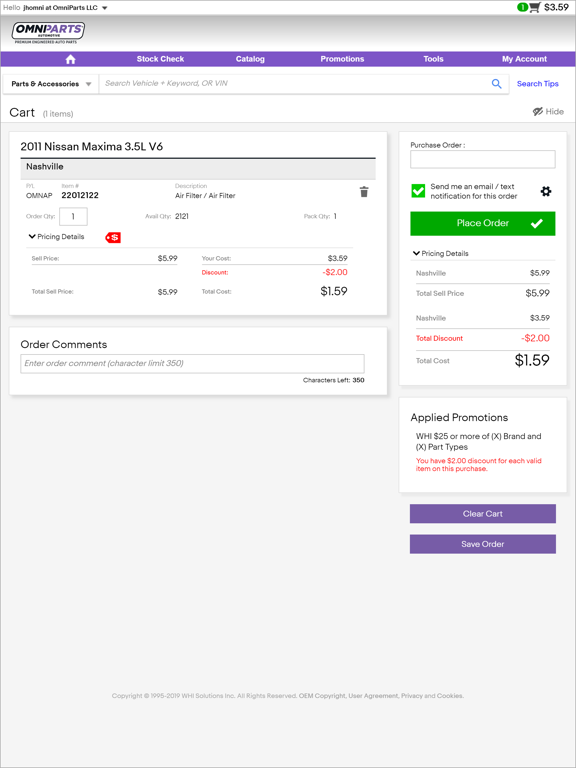Click the Air Filter / Air Filter description
576x768 pixels.
click(205, 195)
